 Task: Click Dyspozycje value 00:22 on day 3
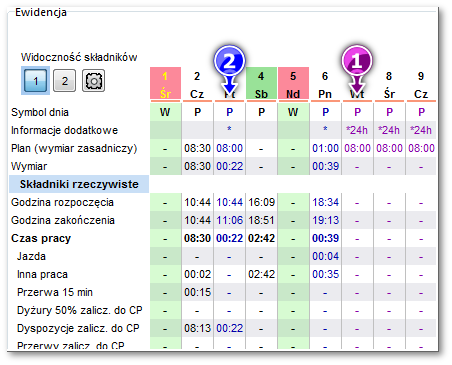tap(229, 328)
